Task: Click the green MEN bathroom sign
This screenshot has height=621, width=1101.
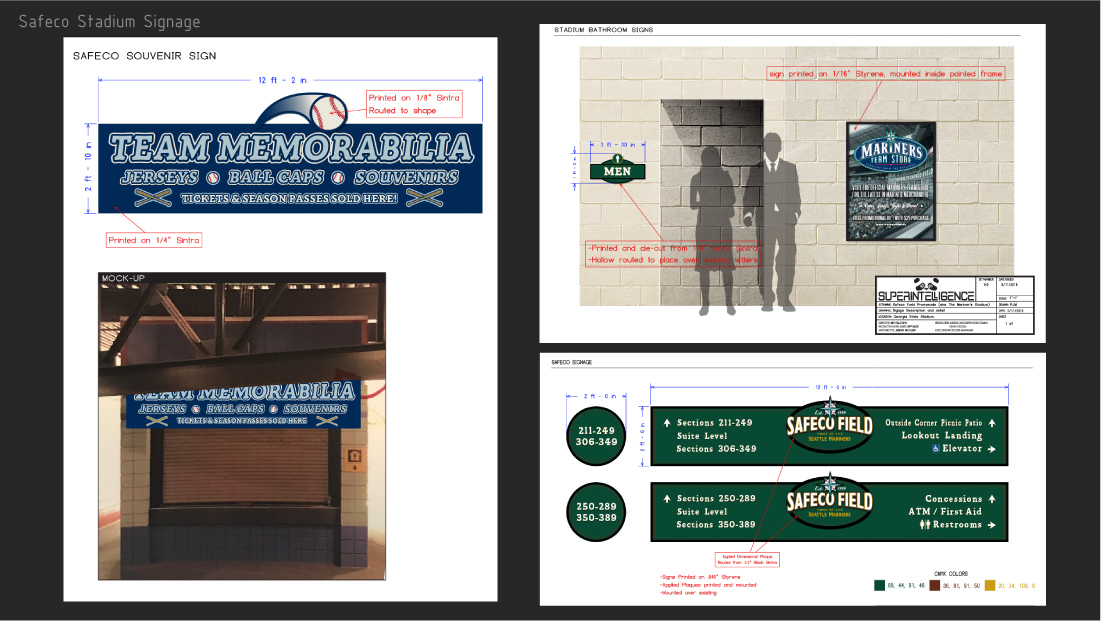Action: [617, 169]
